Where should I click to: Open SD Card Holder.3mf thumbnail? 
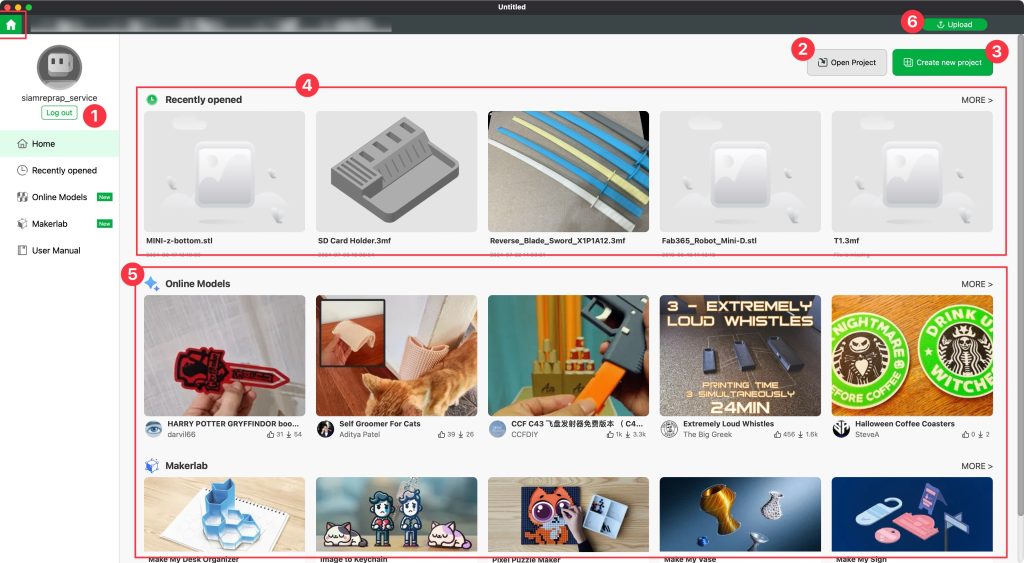[396, 171]
